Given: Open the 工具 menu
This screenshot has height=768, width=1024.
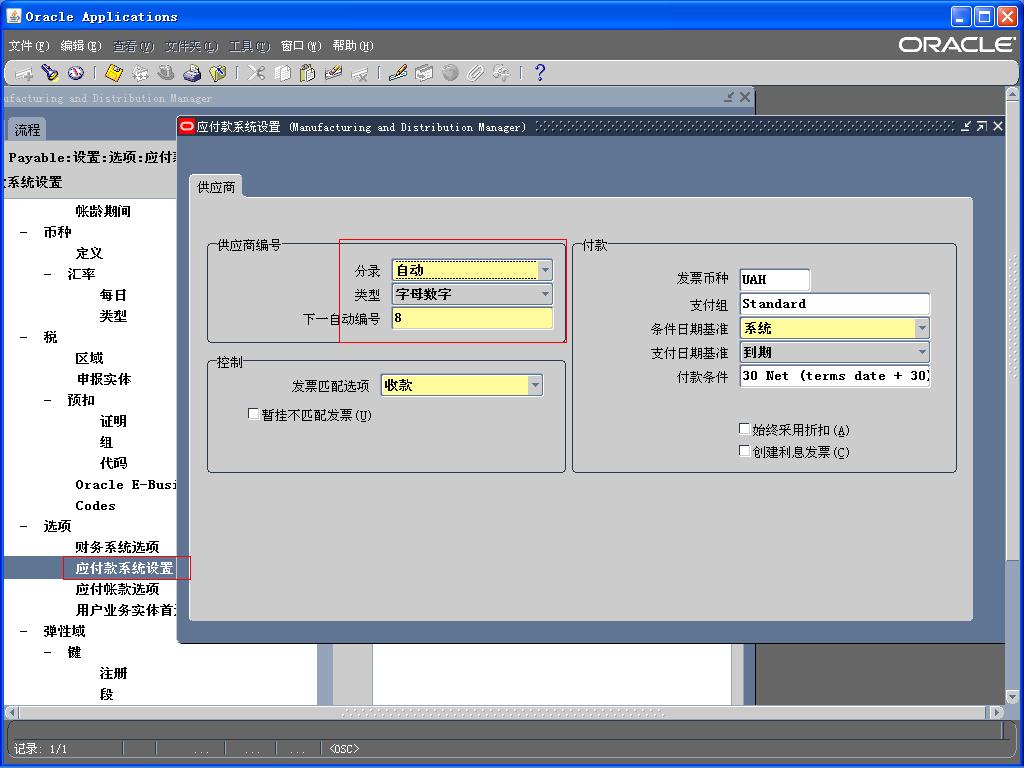Looking at the screenshot, I should tap(249, 46).
